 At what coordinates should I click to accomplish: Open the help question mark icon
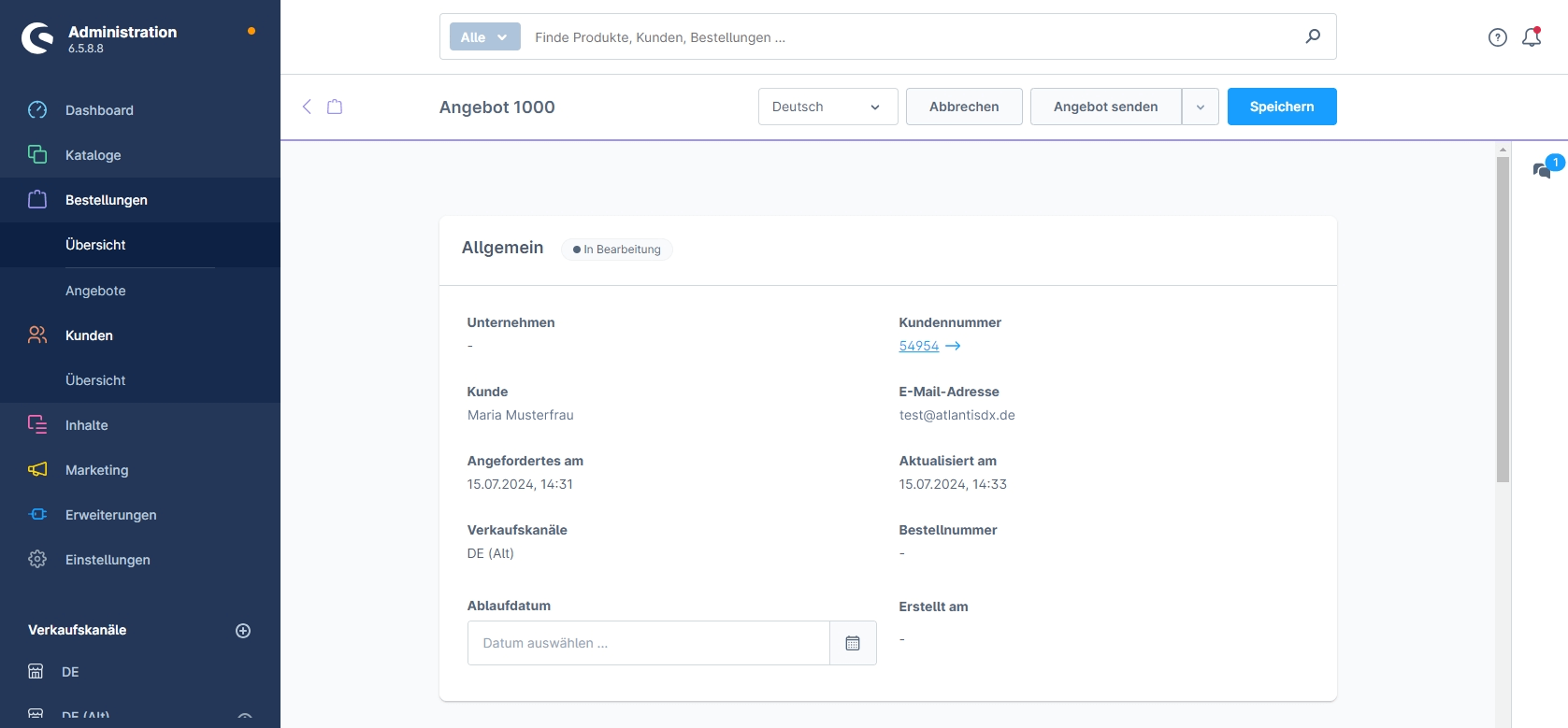[1498, 37]
